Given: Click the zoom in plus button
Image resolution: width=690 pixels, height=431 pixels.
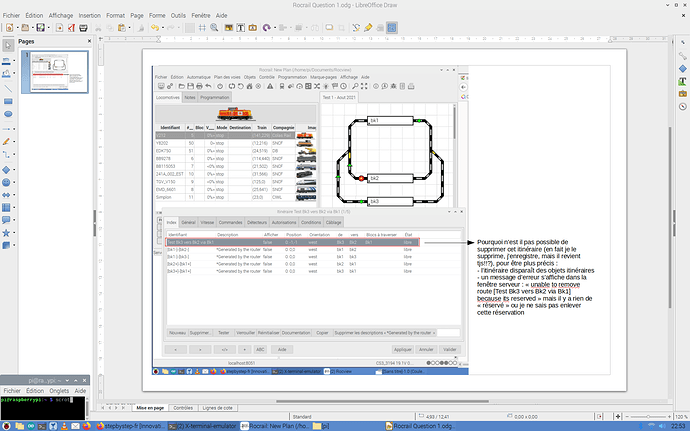Looking at the screenshot, I should point(670,416).
